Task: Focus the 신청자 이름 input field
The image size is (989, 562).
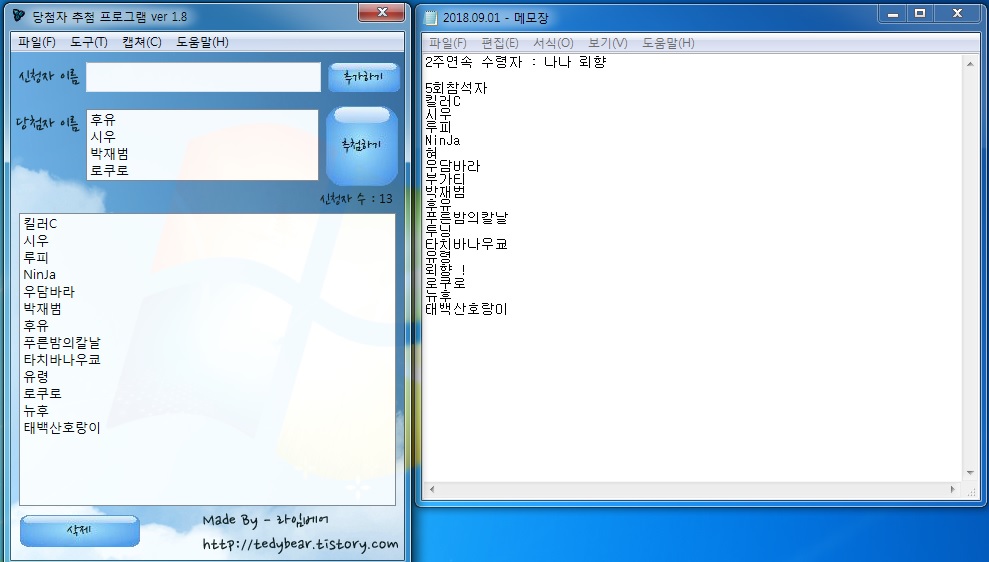Action: coord(202,77)
